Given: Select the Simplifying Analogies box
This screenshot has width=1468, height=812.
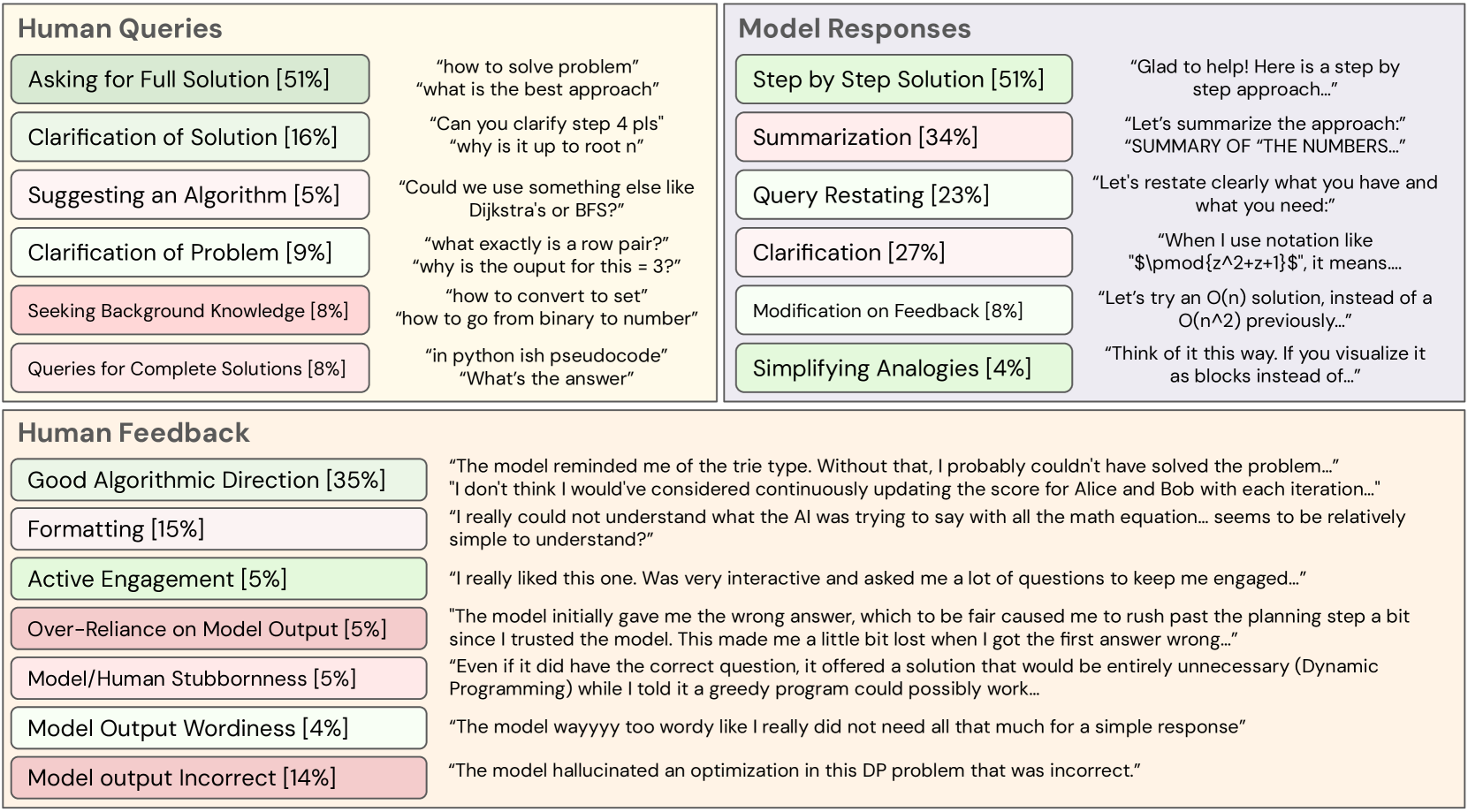Looking at the screenshot, I should coord(903,368).
